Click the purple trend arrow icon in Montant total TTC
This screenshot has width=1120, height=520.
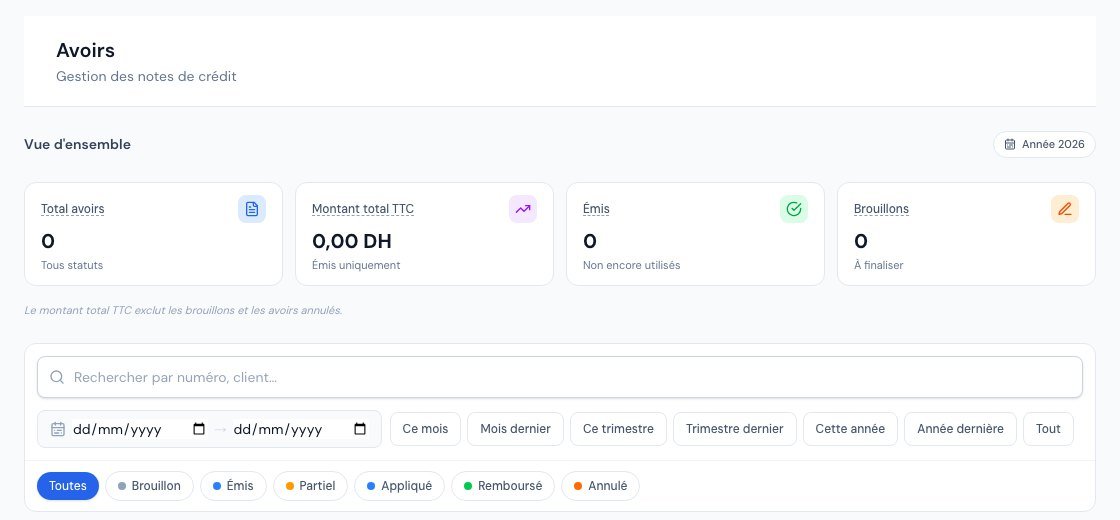pos(523,209)
